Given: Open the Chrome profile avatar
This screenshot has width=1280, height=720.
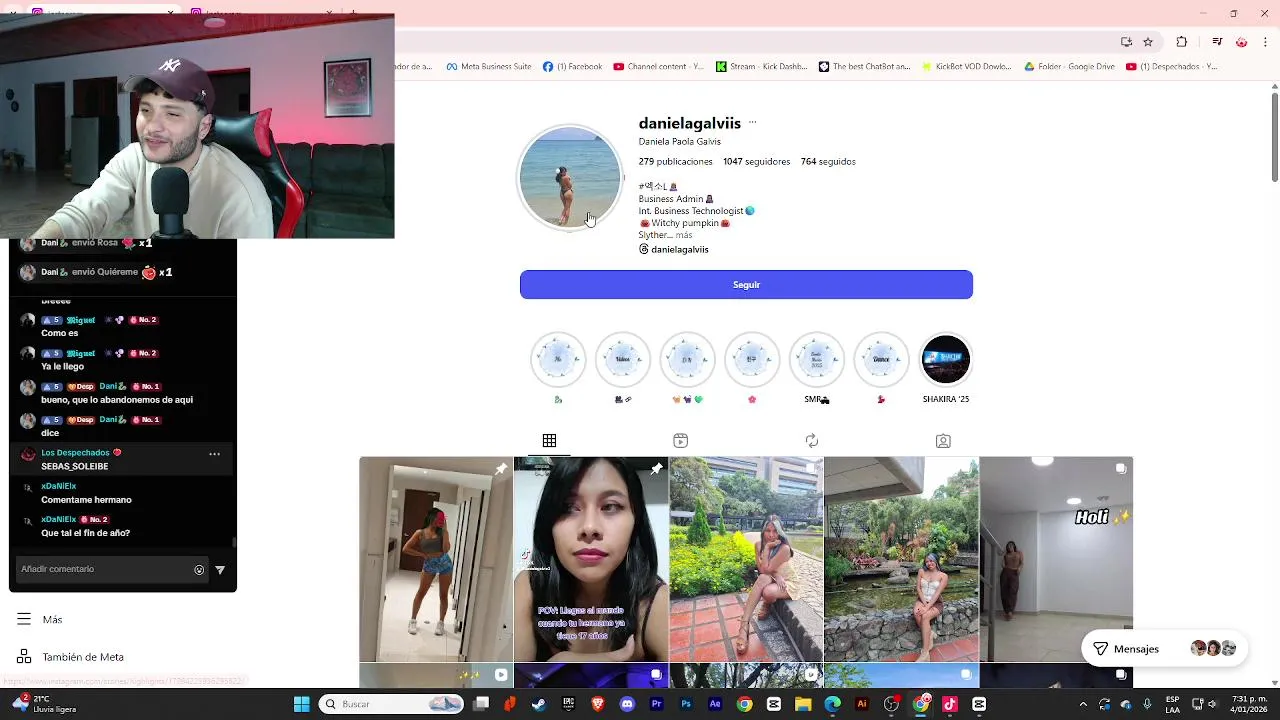Looking at the screenshot, I should click(x=1242, y=42).
